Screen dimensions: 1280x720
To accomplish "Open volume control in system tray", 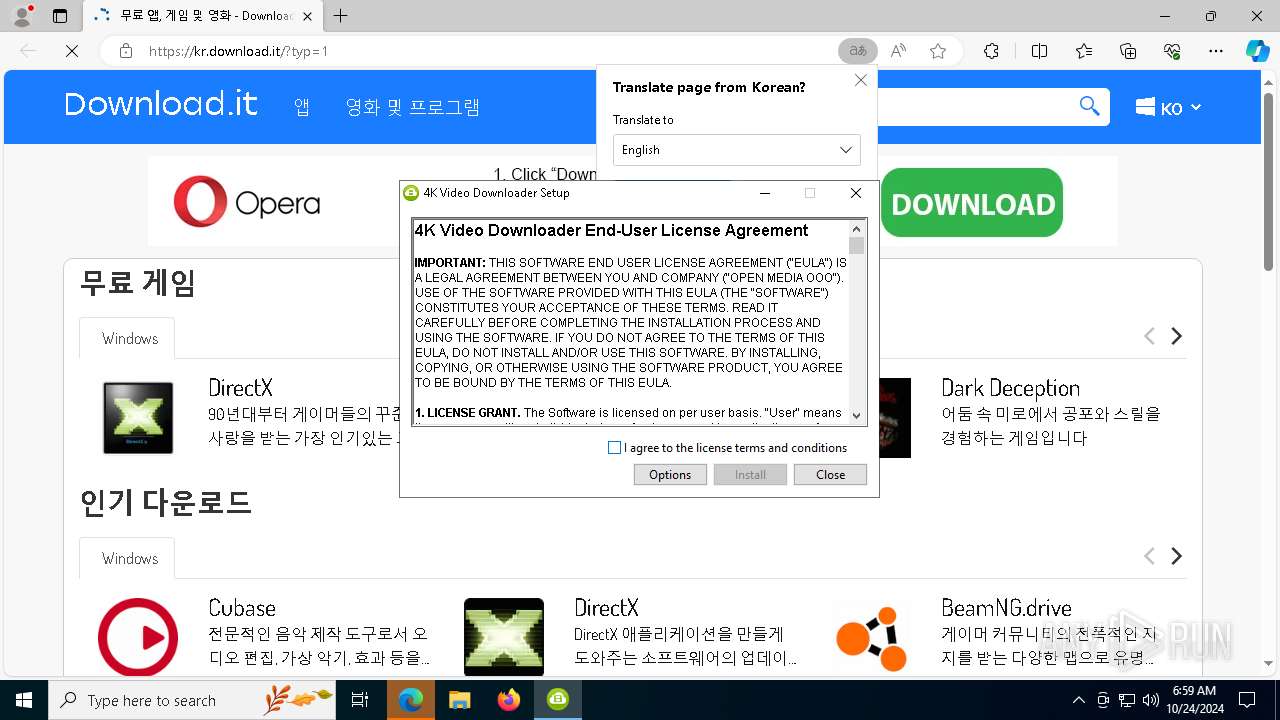I will click(1150, 700).
